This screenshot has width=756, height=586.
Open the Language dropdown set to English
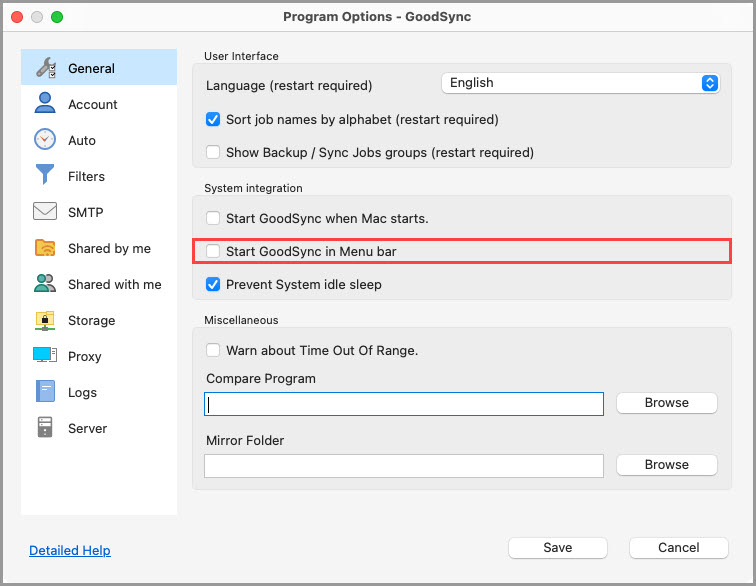tap(580, 83)
